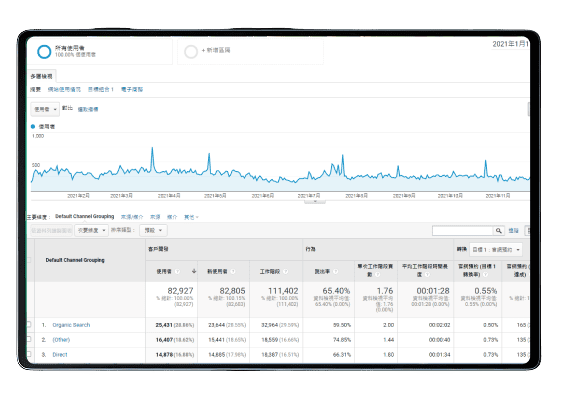Select 來源 primary dimension link

click(155, 217)
